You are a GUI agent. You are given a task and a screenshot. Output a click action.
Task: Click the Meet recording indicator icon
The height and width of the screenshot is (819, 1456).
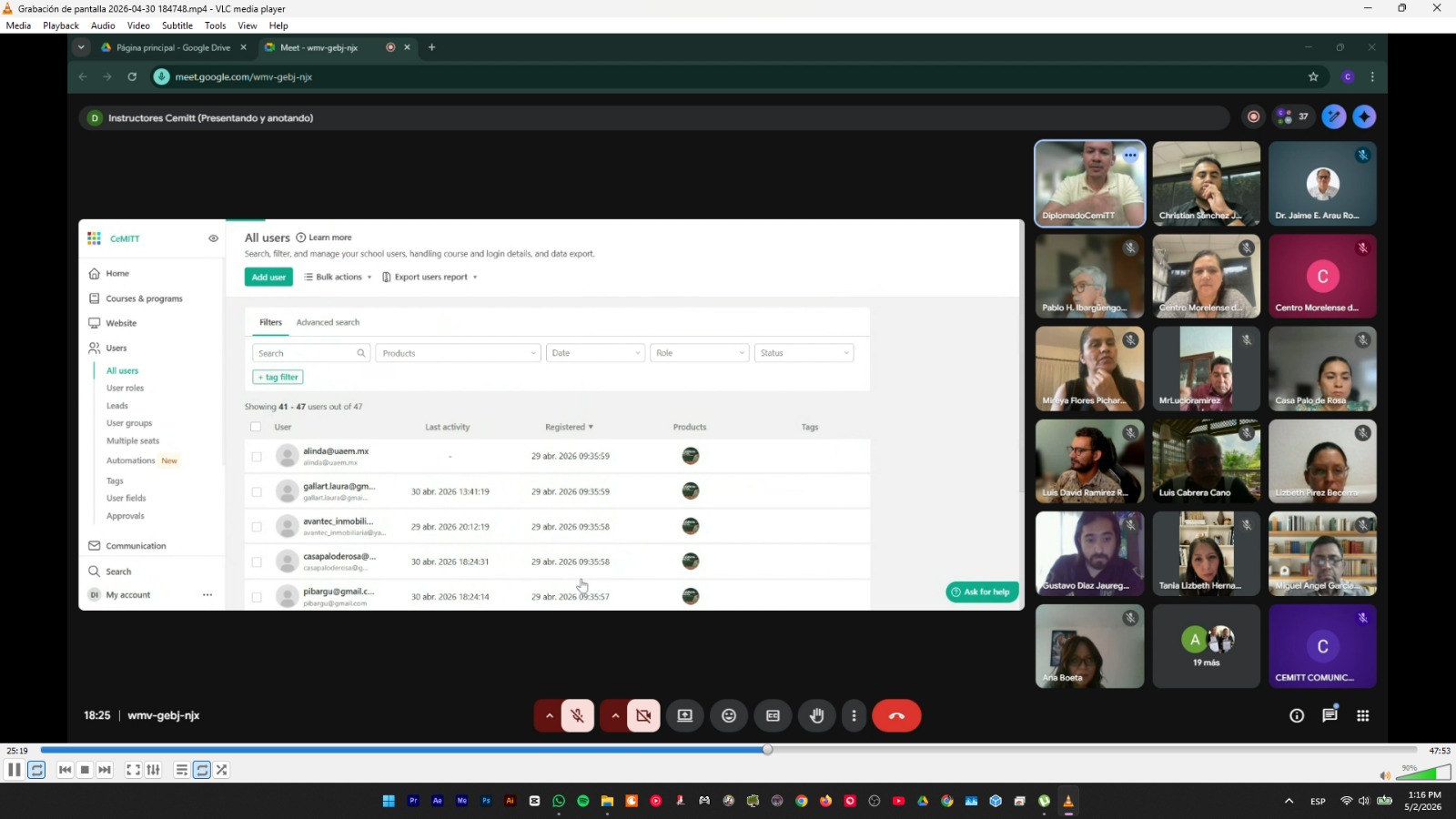pos(1254,116)
